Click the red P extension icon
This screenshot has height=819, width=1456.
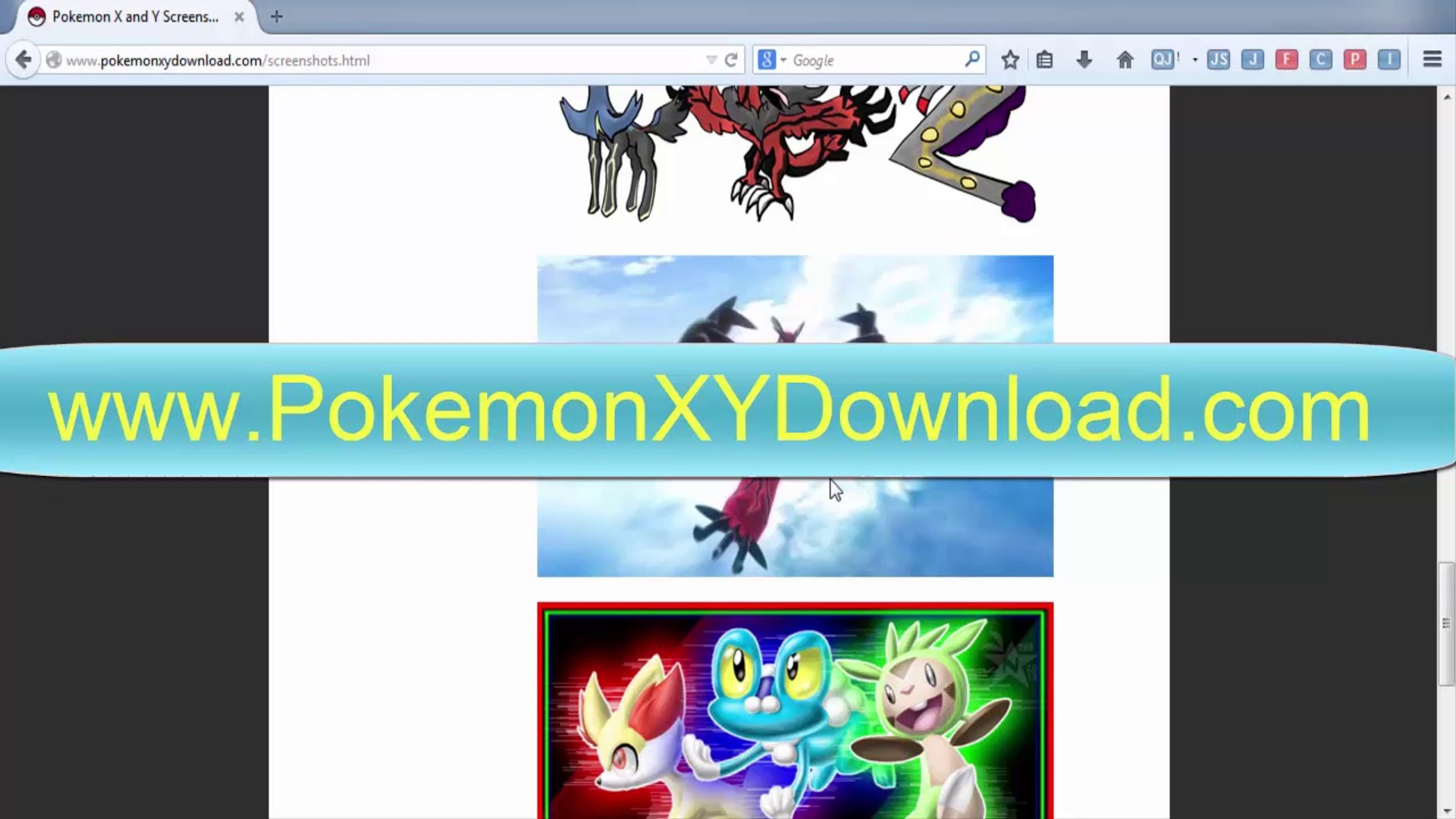point(1355,59)
